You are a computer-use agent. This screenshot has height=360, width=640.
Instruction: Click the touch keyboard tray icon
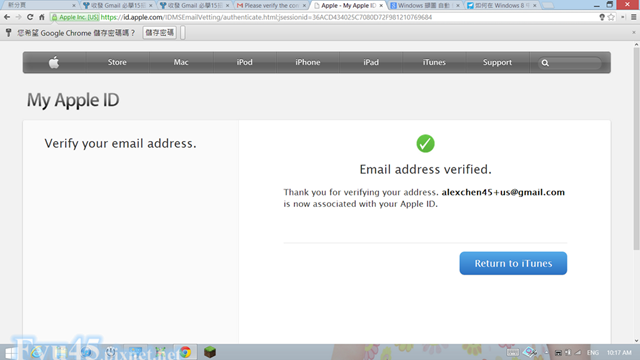pos(513,353)
